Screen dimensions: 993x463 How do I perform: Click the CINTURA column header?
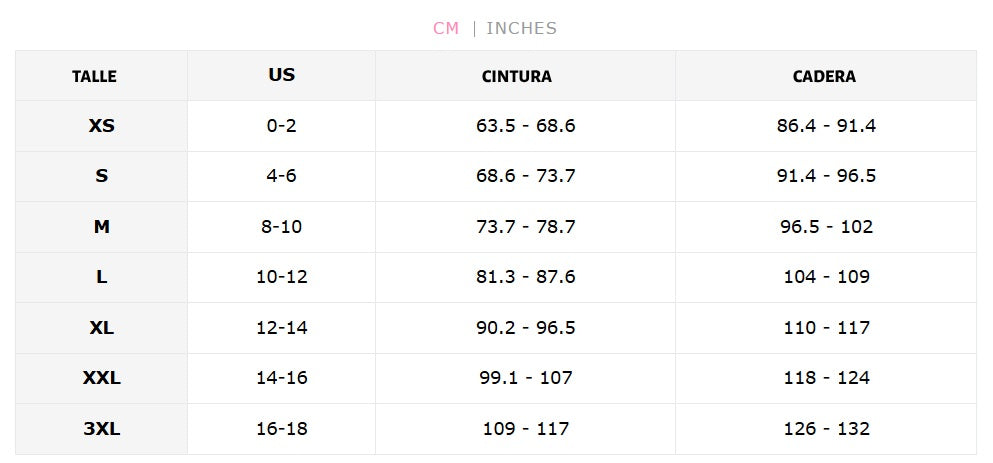tap(516, 76)
